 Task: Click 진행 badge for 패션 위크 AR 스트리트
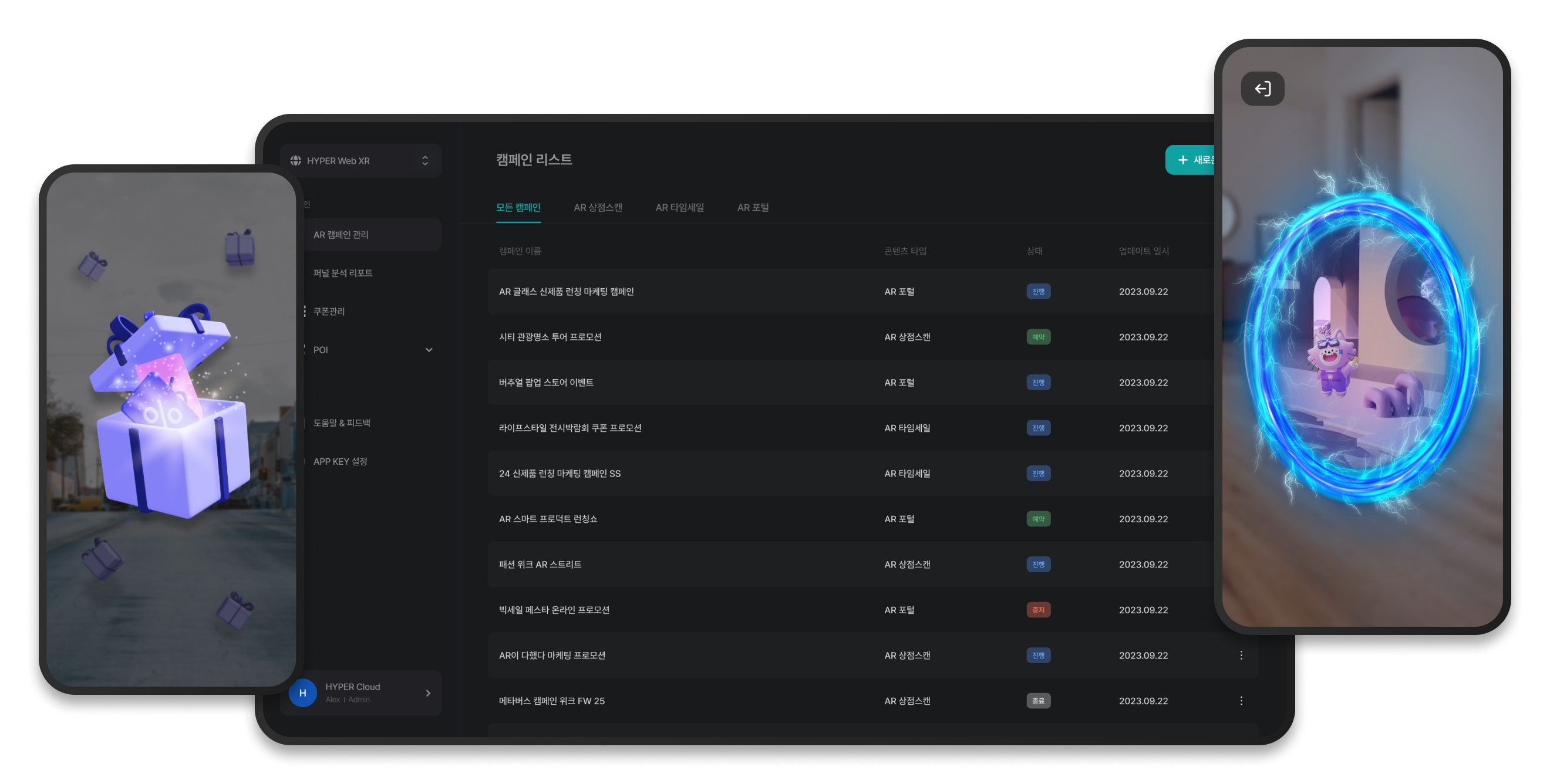coord(1038,565)
